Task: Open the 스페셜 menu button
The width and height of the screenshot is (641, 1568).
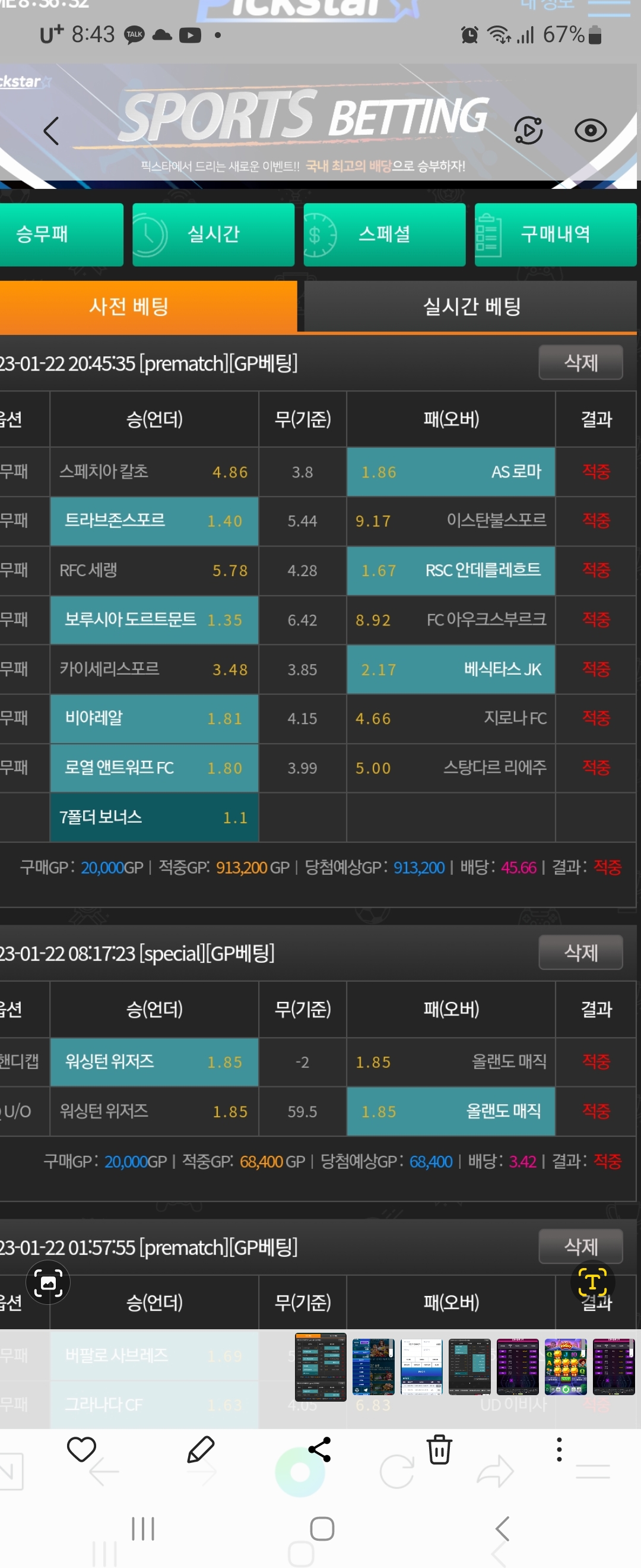Action: 385,235
